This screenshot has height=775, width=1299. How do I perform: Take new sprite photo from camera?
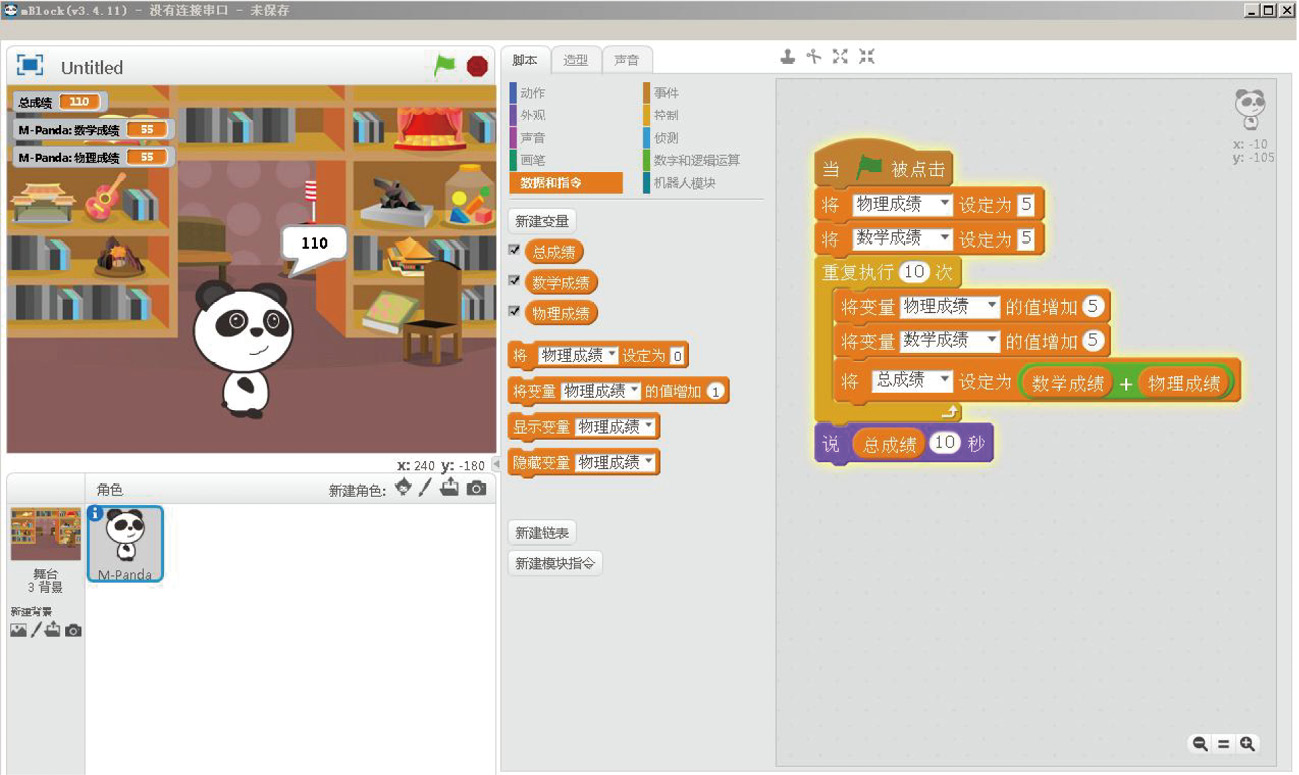click(x=477, y=489)
